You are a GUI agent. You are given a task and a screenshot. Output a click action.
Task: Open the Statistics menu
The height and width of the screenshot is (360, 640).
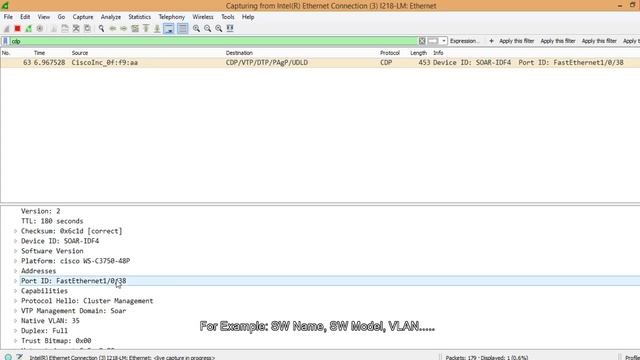click(140, 17)
